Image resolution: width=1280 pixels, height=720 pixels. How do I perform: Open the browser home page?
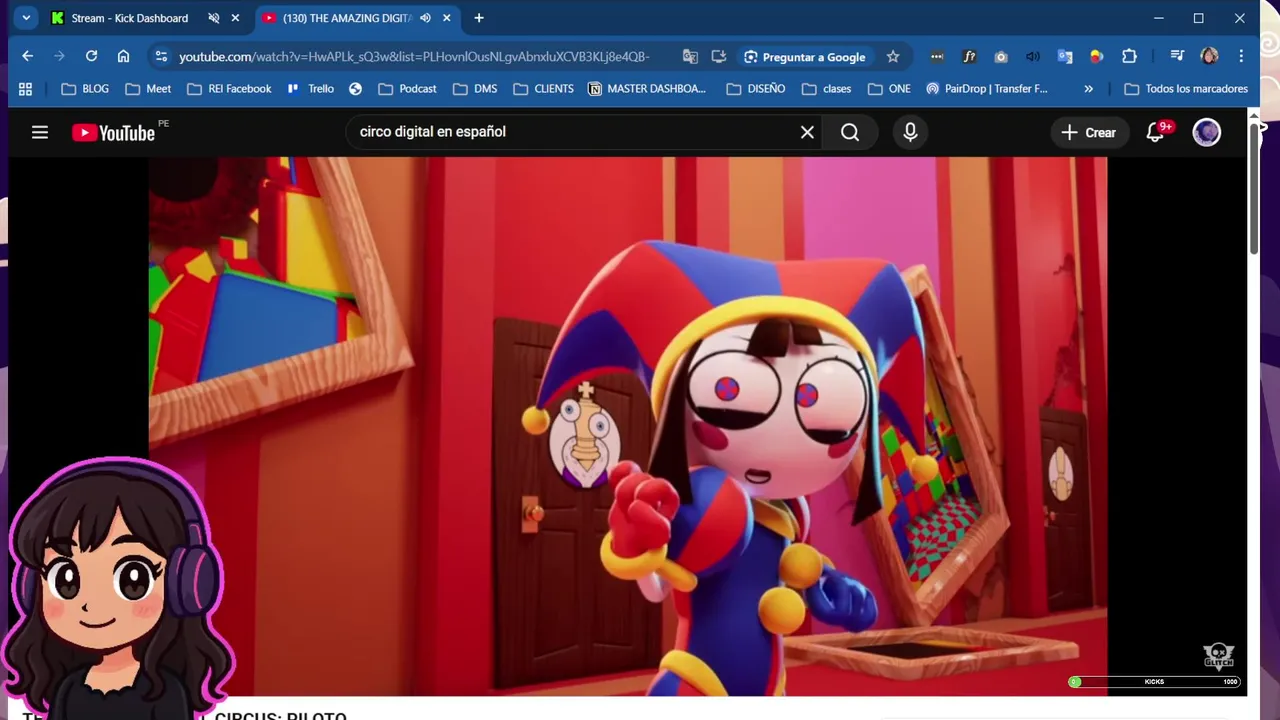point(123,56)
